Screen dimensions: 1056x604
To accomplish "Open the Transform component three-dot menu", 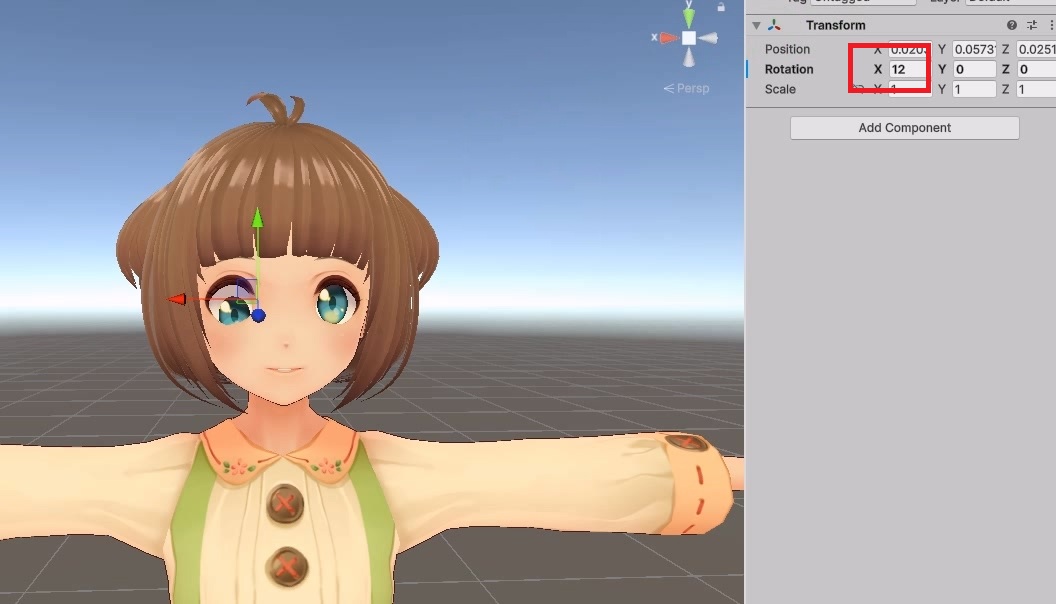I will coord(1051,25).
